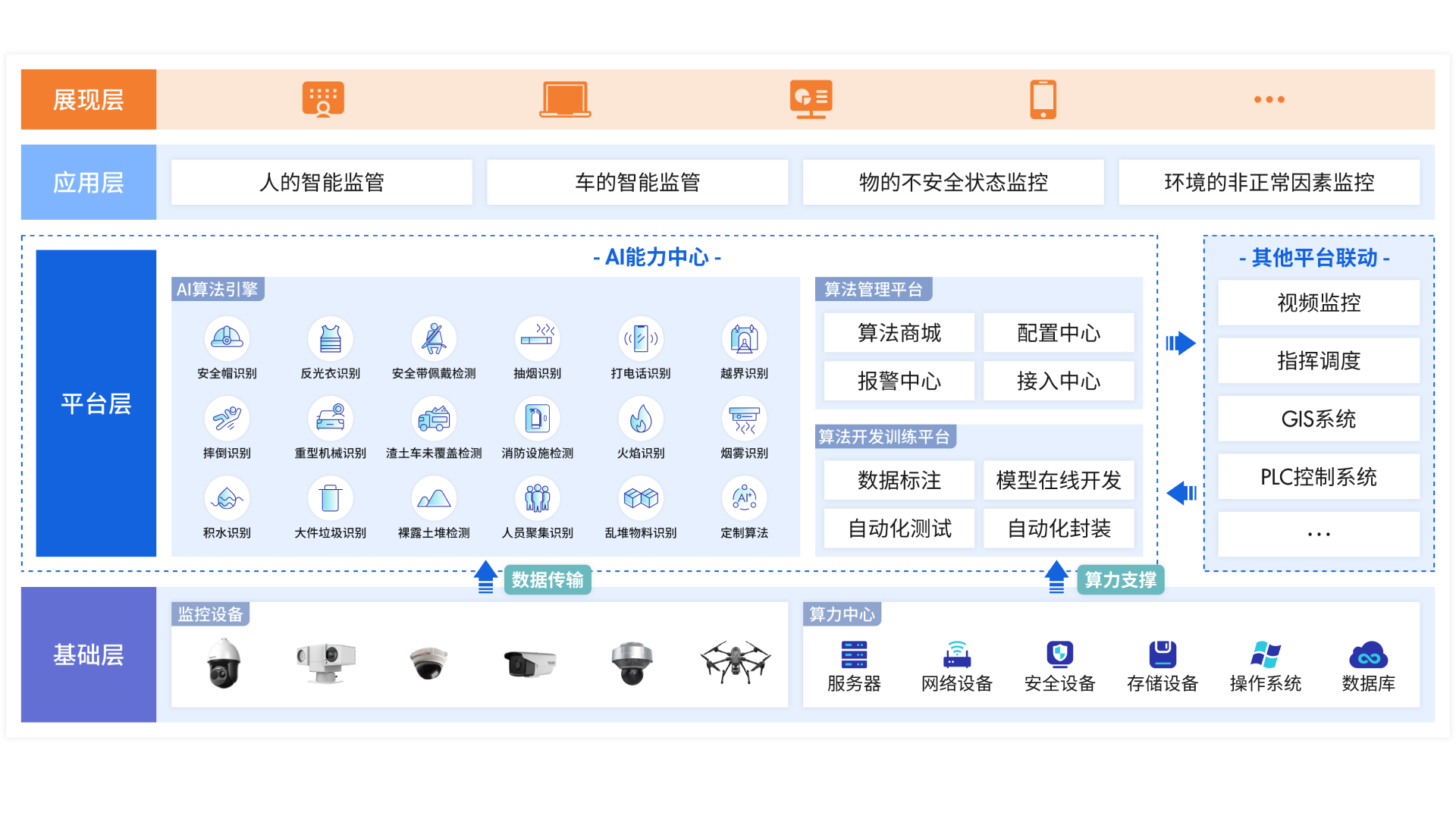Click the 报警中心 alarm center button
Image resolution: width=1456 pixels, height=819 pixels.
click(899, 381)
